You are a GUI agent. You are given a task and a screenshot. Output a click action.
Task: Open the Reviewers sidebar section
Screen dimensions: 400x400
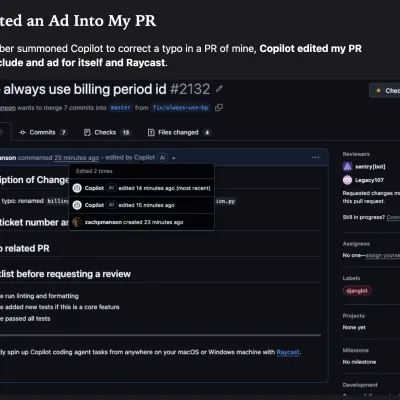(x=356, y=154)
